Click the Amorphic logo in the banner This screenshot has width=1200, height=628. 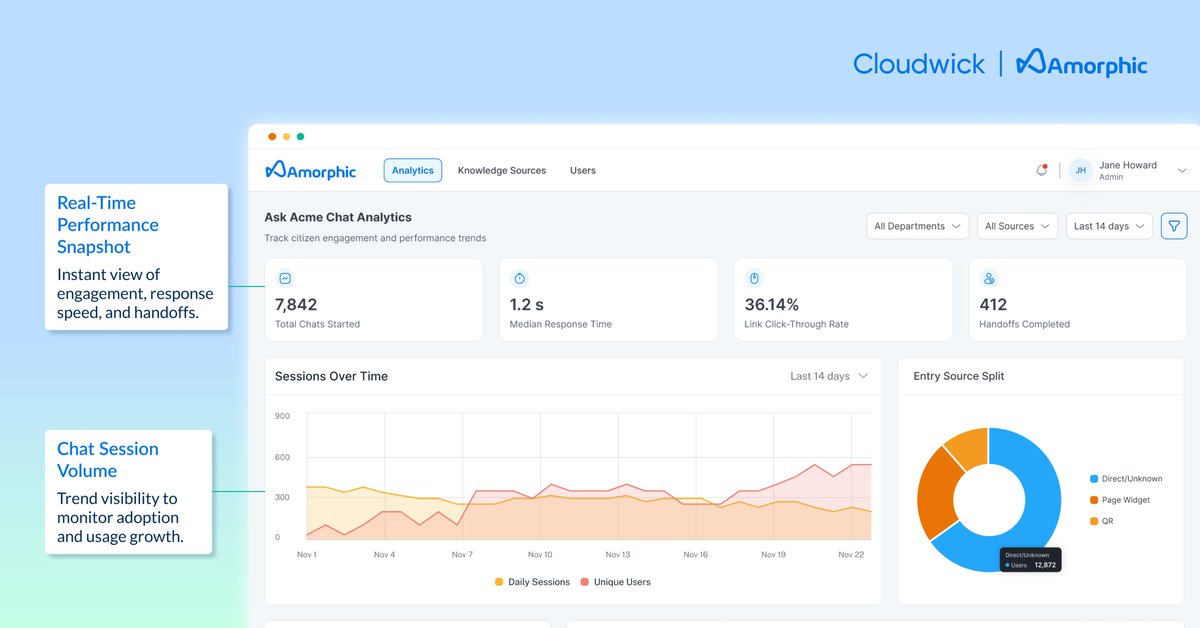(1081, 64)
